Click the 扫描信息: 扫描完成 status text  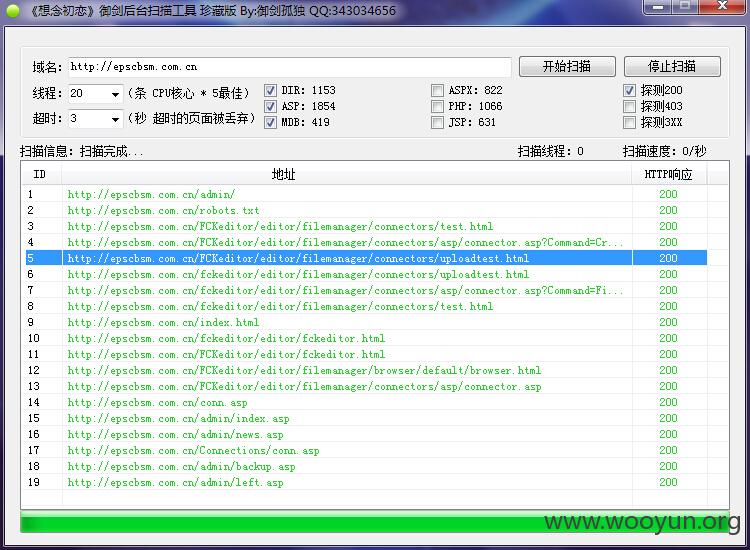click(81, 152)
